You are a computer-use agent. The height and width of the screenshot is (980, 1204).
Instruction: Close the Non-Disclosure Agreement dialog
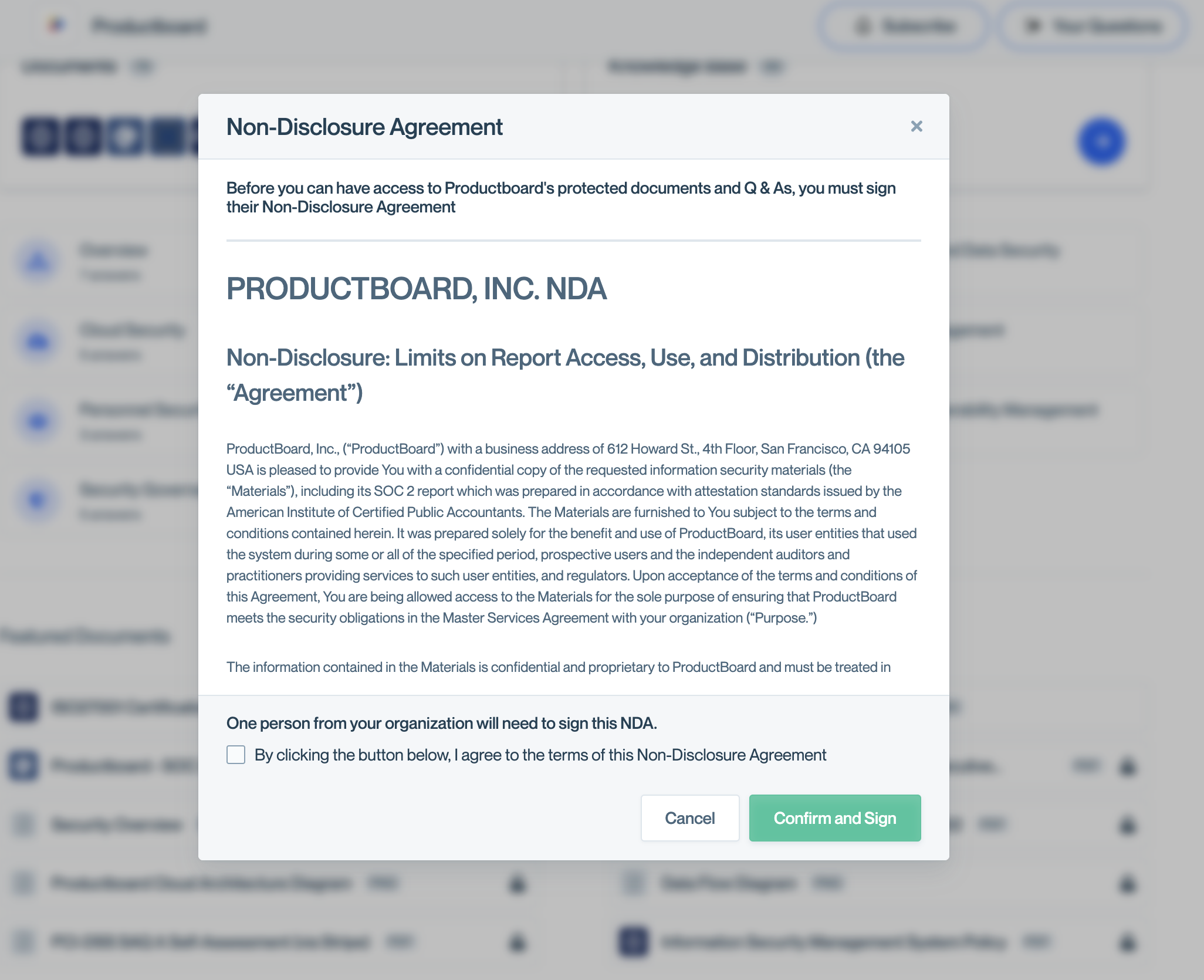[x=916, y=127]
